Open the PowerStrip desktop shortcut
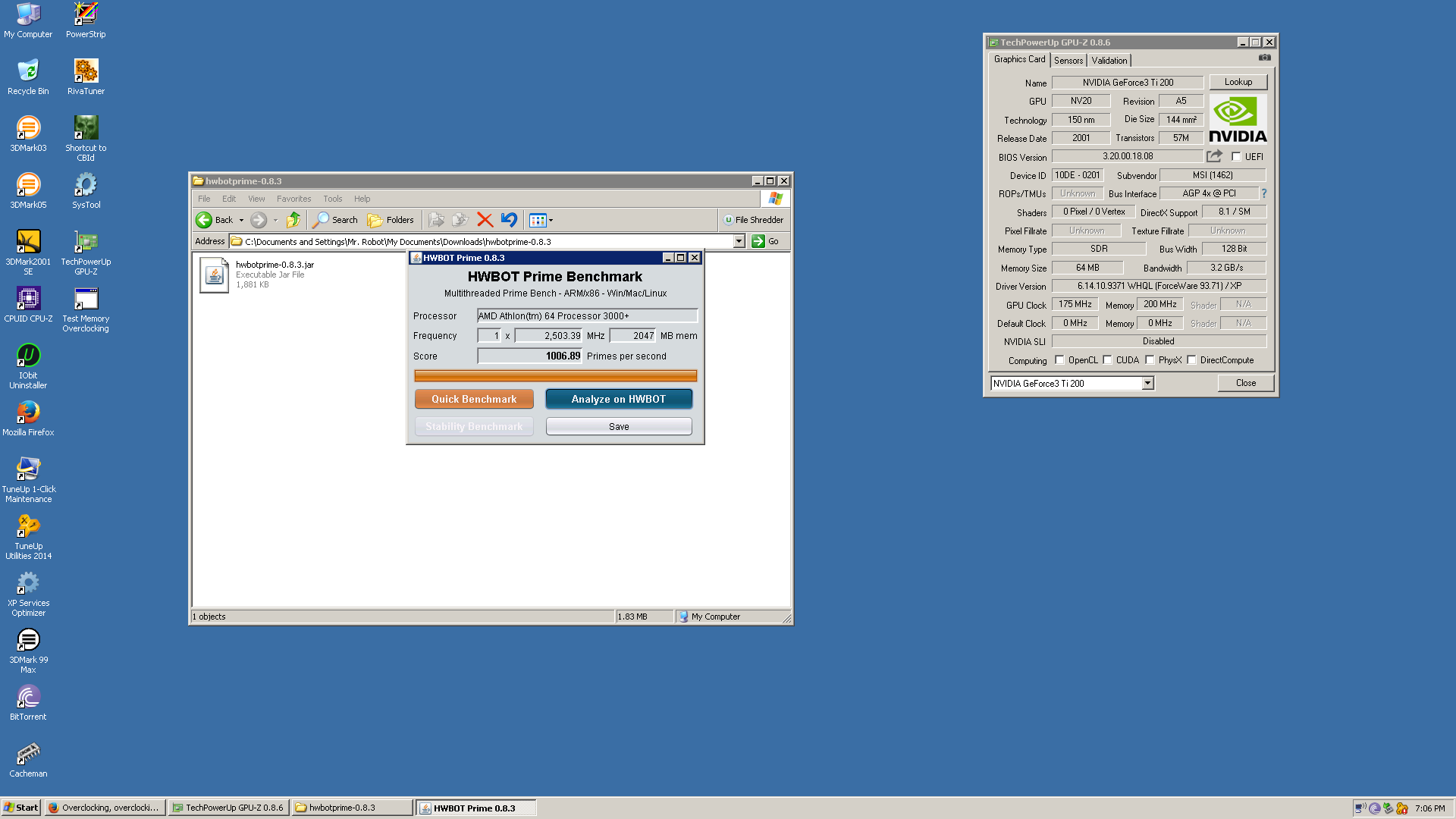Image resolution: width=1456 pixels, height=819 pixels. click(x=86, y=20)
